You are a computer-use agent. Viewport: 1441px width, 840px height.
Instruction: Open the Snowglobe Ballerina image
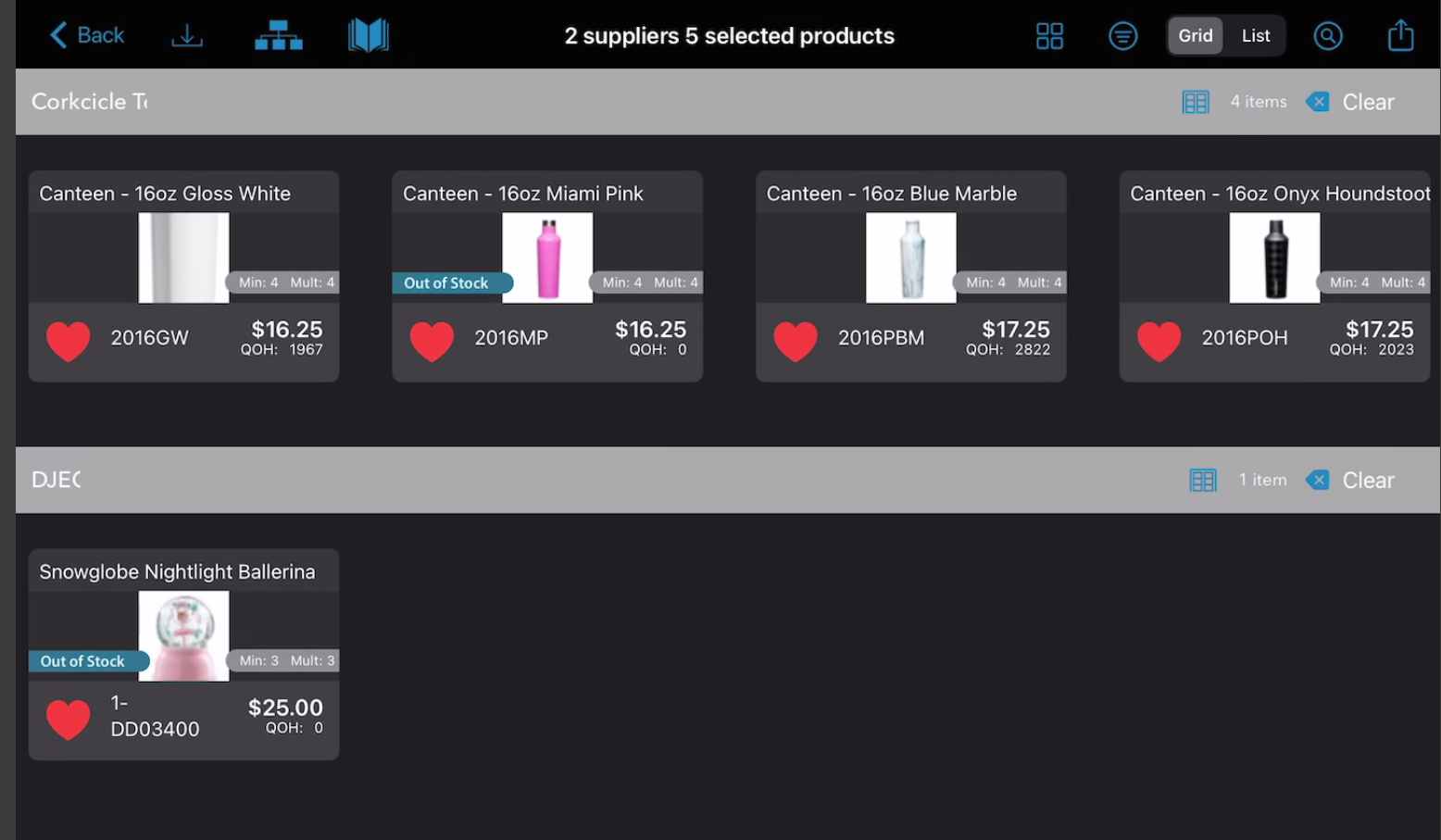coord(183,636)
